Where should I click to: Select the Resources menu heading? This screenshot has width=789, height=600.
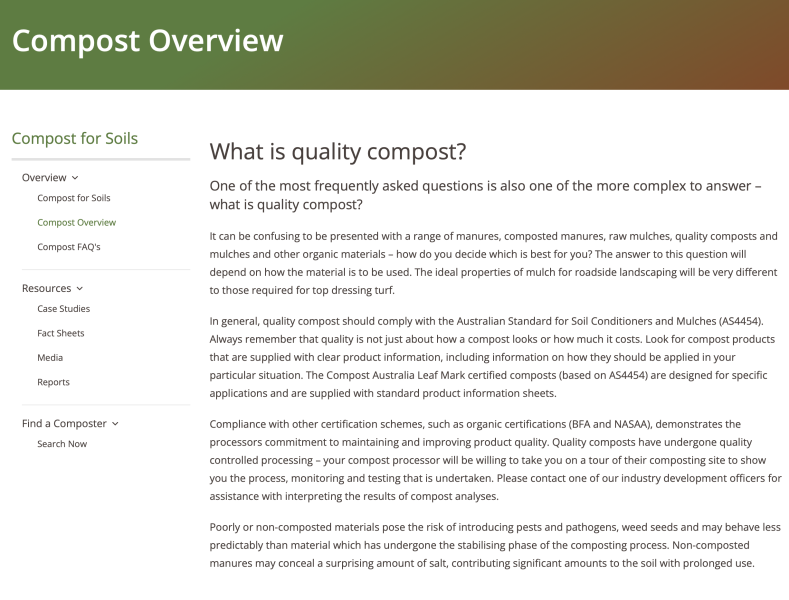point(46,289)
